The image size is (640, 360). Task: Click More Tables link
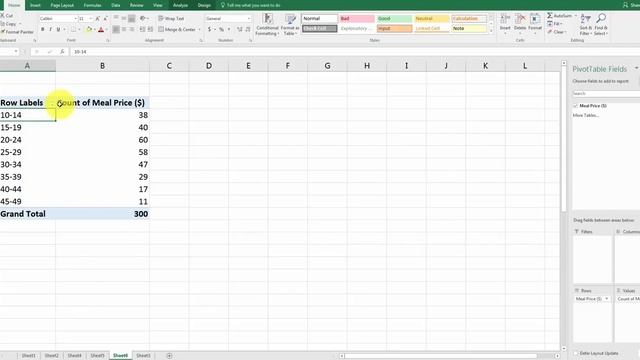point(586,116)
